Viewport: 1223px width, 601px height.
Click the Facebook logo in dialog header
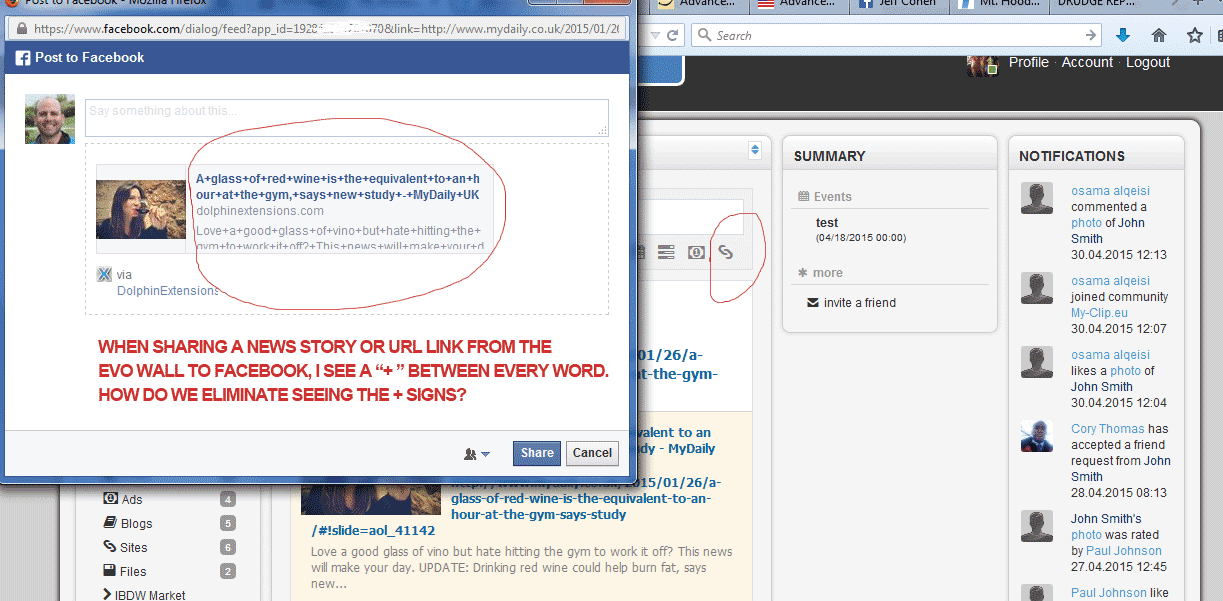22,58
